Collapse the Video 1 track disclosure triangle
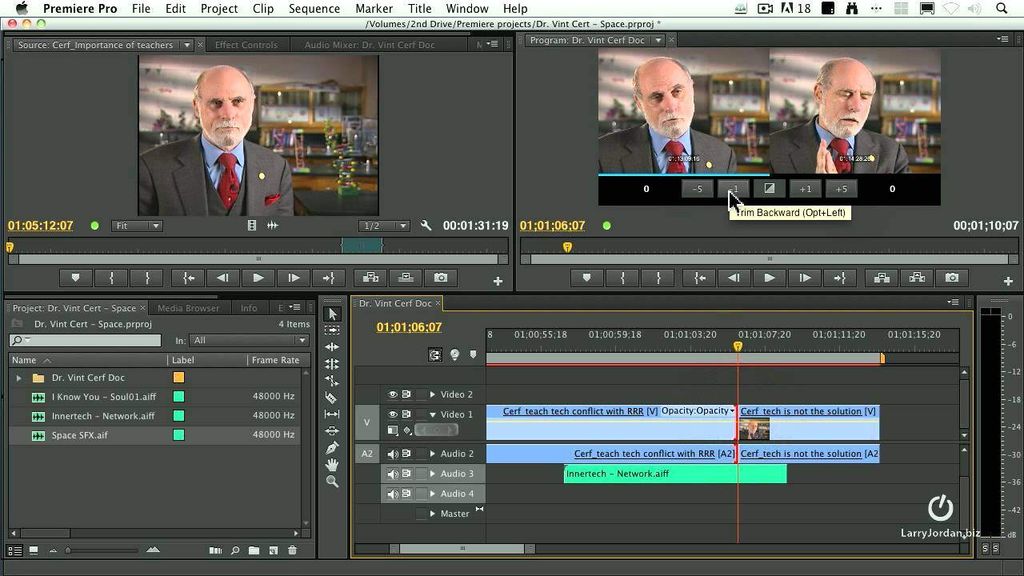 (x=434, y=412)
